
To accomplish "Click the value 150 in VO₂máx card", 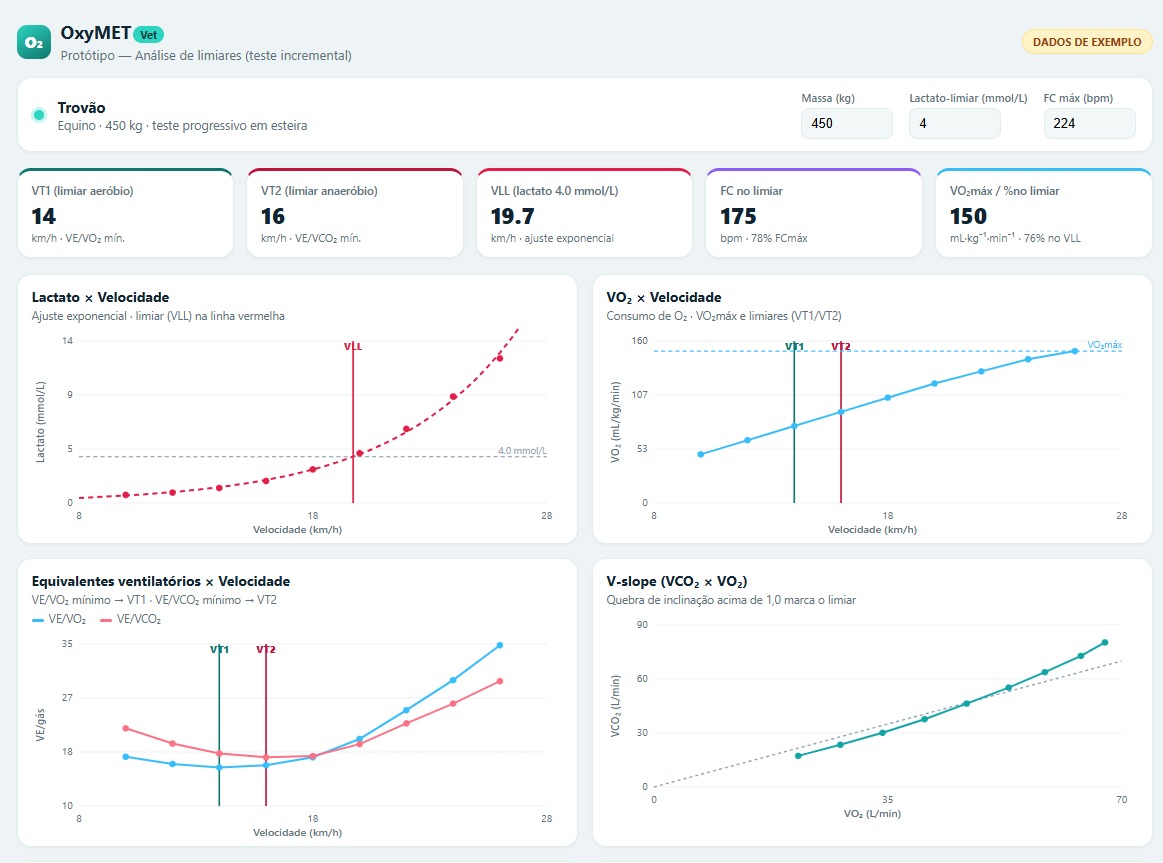I will (968, 216).
